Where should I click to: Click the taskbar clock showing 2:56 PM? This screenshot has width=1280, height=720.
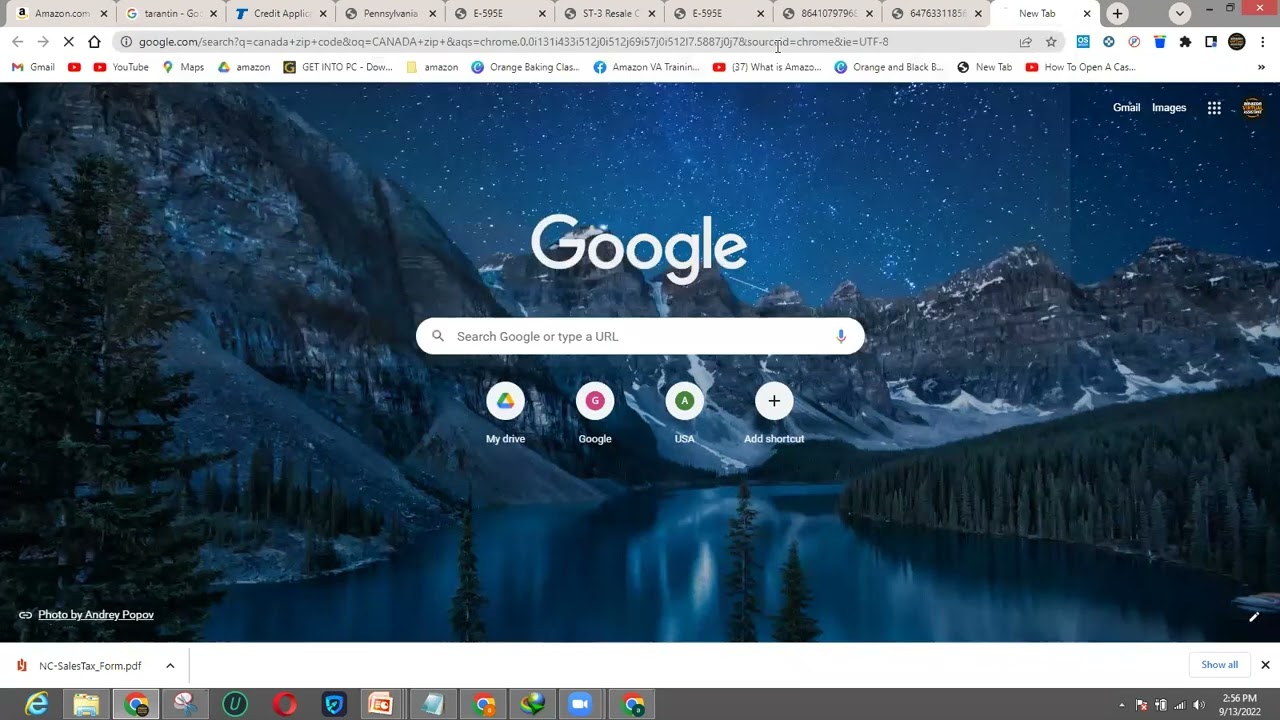click(x=1239, y=704)
